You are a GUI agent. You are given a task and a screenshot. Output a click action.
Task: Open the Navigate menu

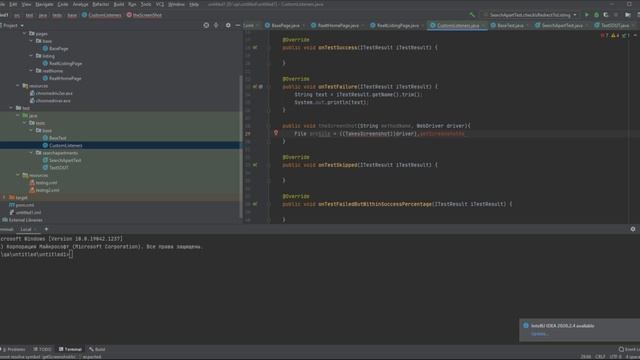(44, 4)
